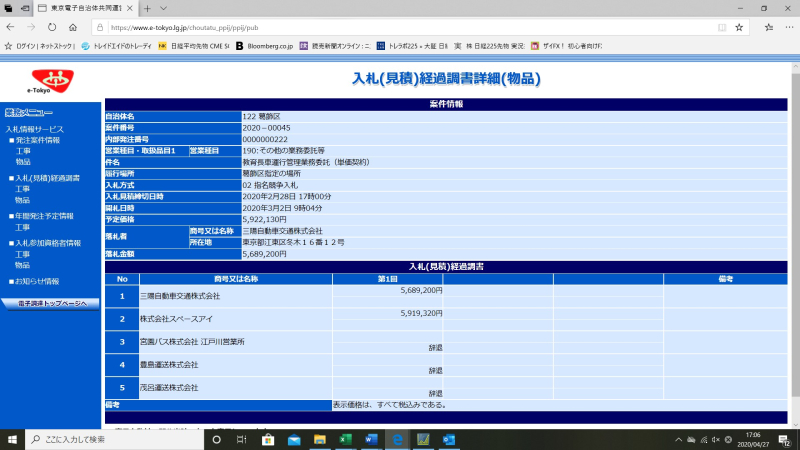Open the 読売新聞オンライン bookmark

(332, 46)
